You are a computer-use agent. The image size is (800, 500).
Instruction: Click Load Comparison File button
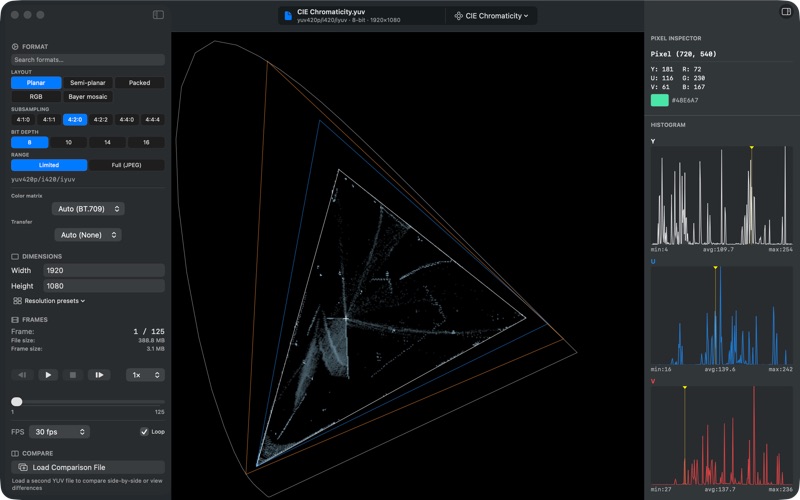(88, 467)
